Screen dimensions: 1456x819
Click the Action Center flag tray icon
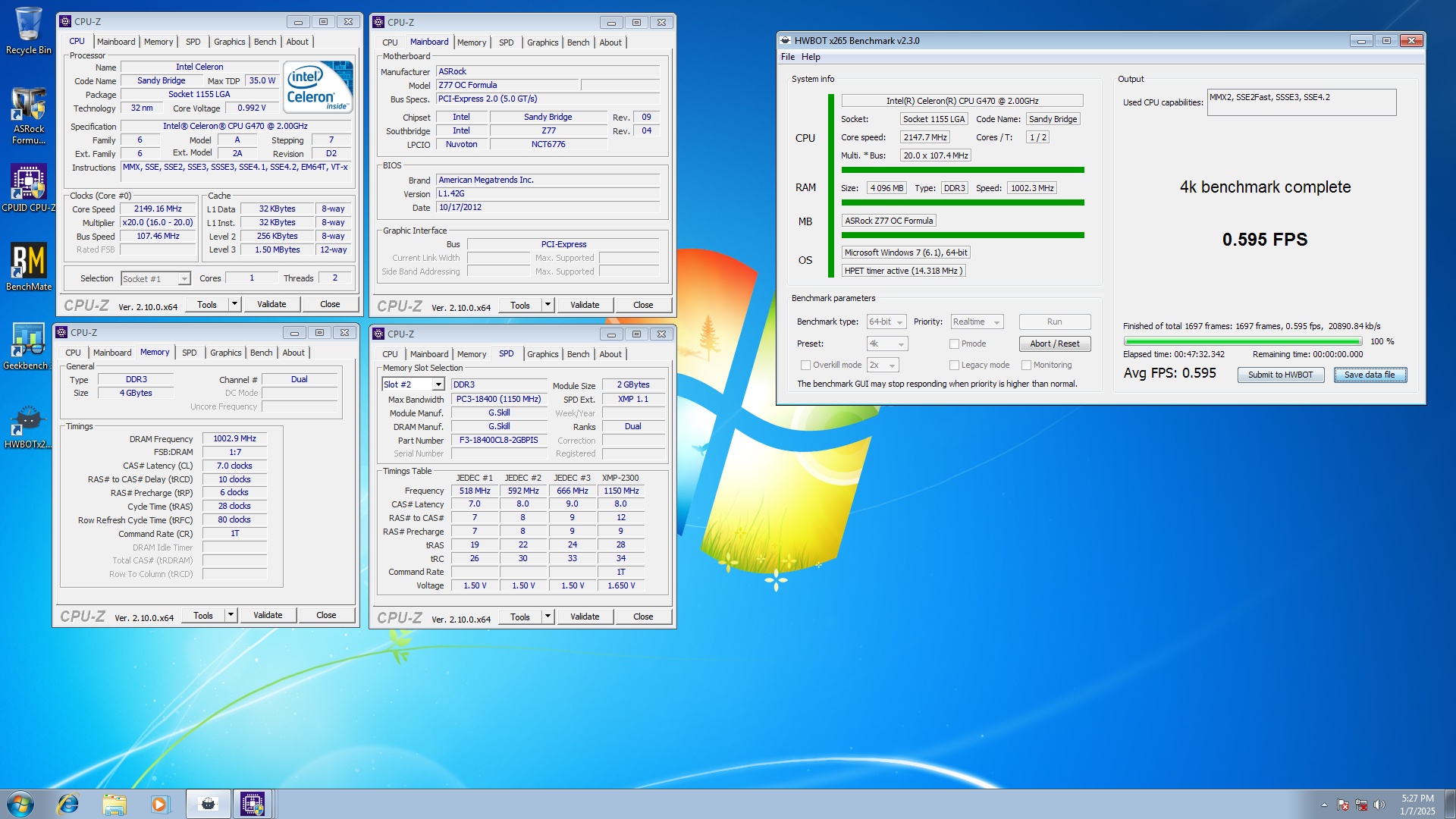point(1343,805)
